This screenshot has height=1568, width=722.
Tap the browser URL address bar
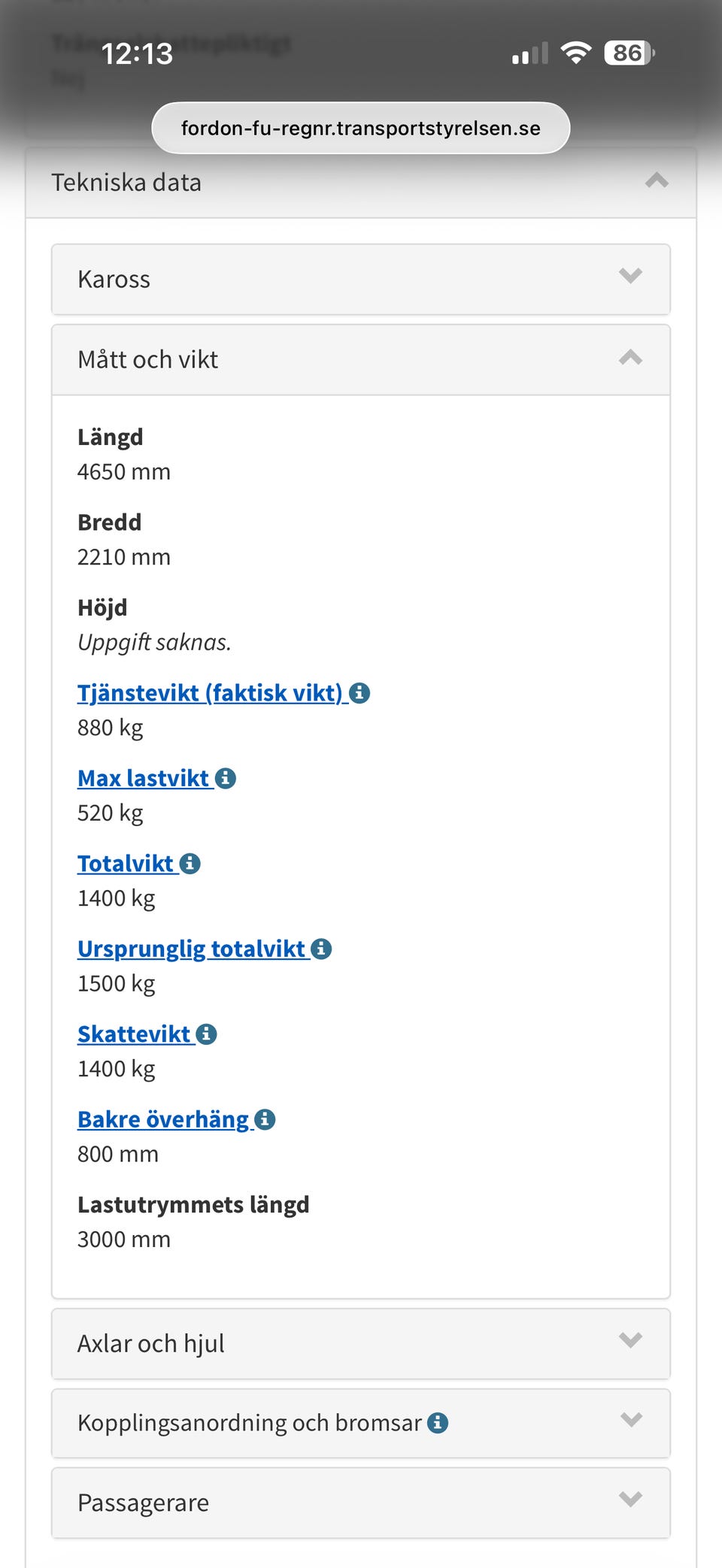coord(361,129)
